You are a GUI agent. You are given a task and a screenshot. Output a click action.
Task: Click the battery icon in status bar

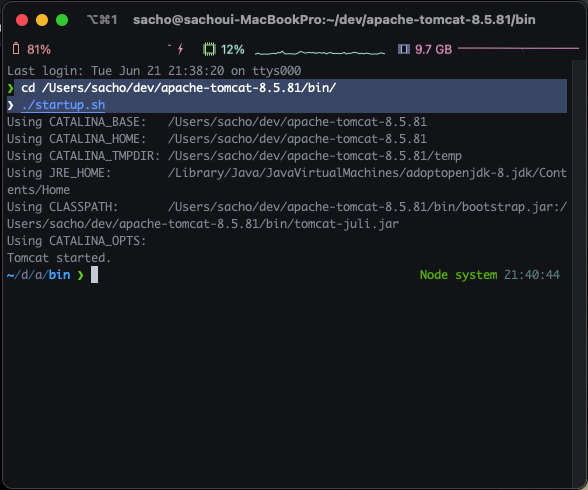(x=16, y=49)
